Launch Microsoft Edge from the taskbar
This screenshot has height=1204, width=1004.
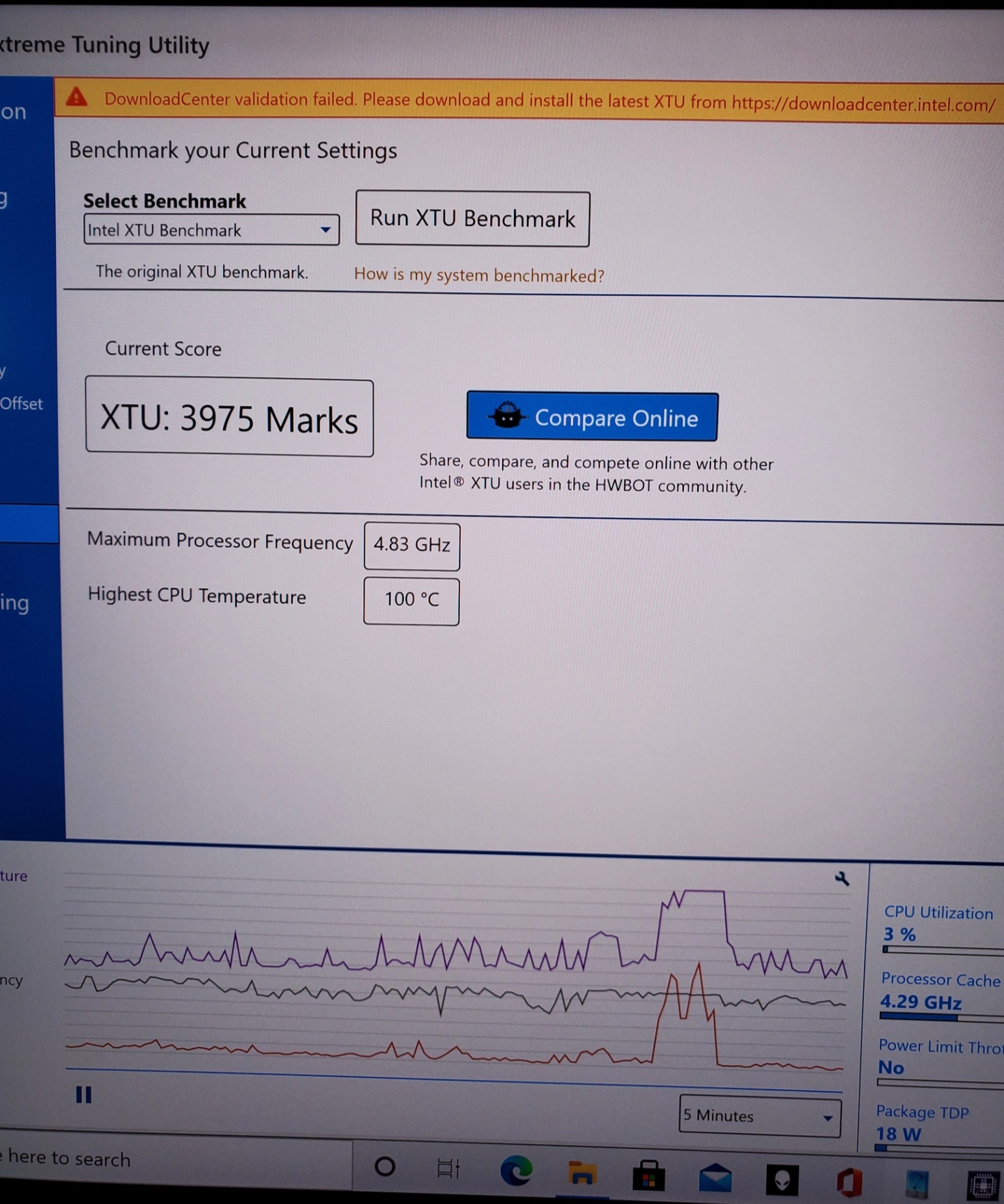click(516, 1170)
